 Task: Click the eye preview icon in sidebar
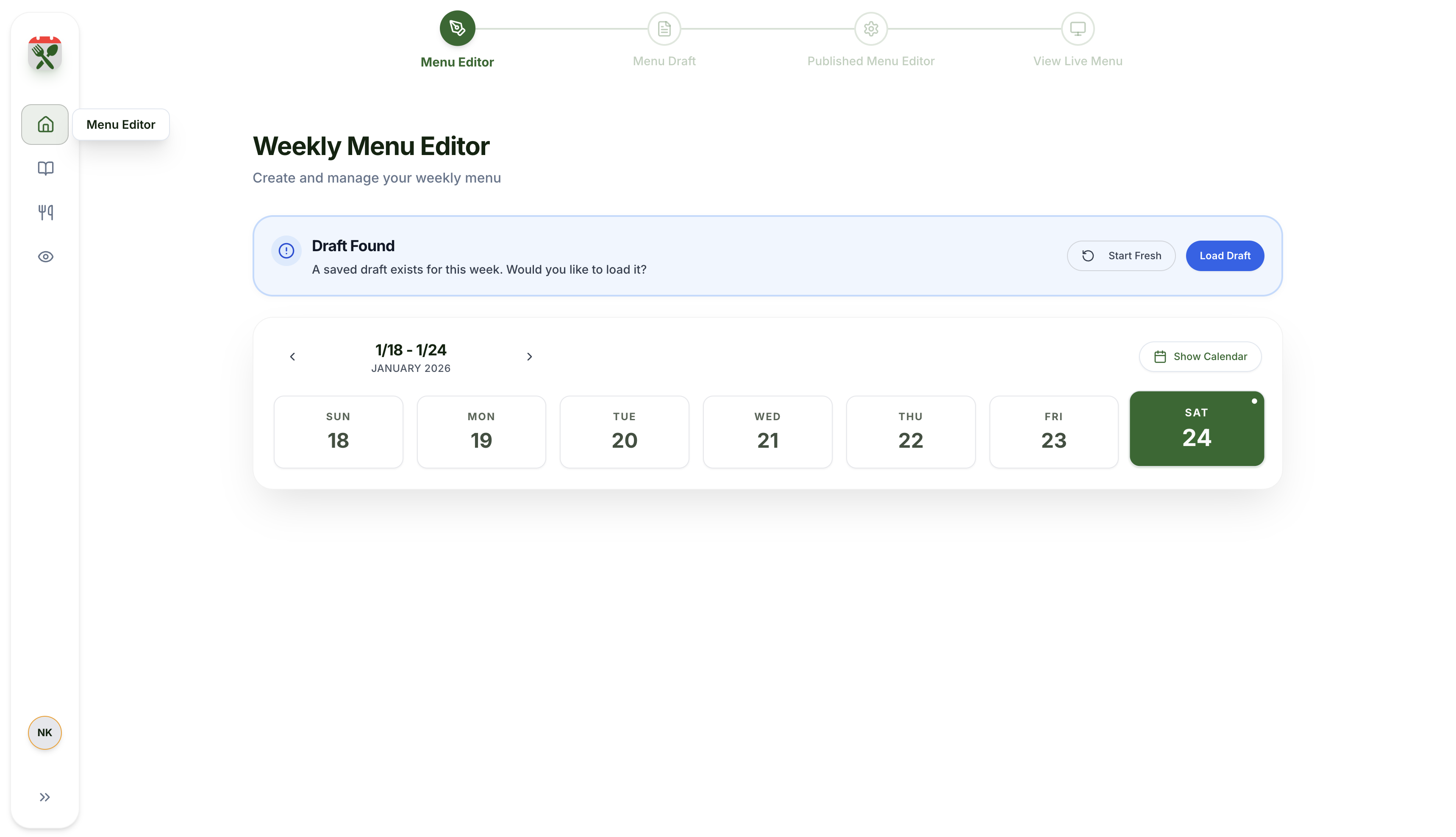pyautogui.click(x=44, y=256)
